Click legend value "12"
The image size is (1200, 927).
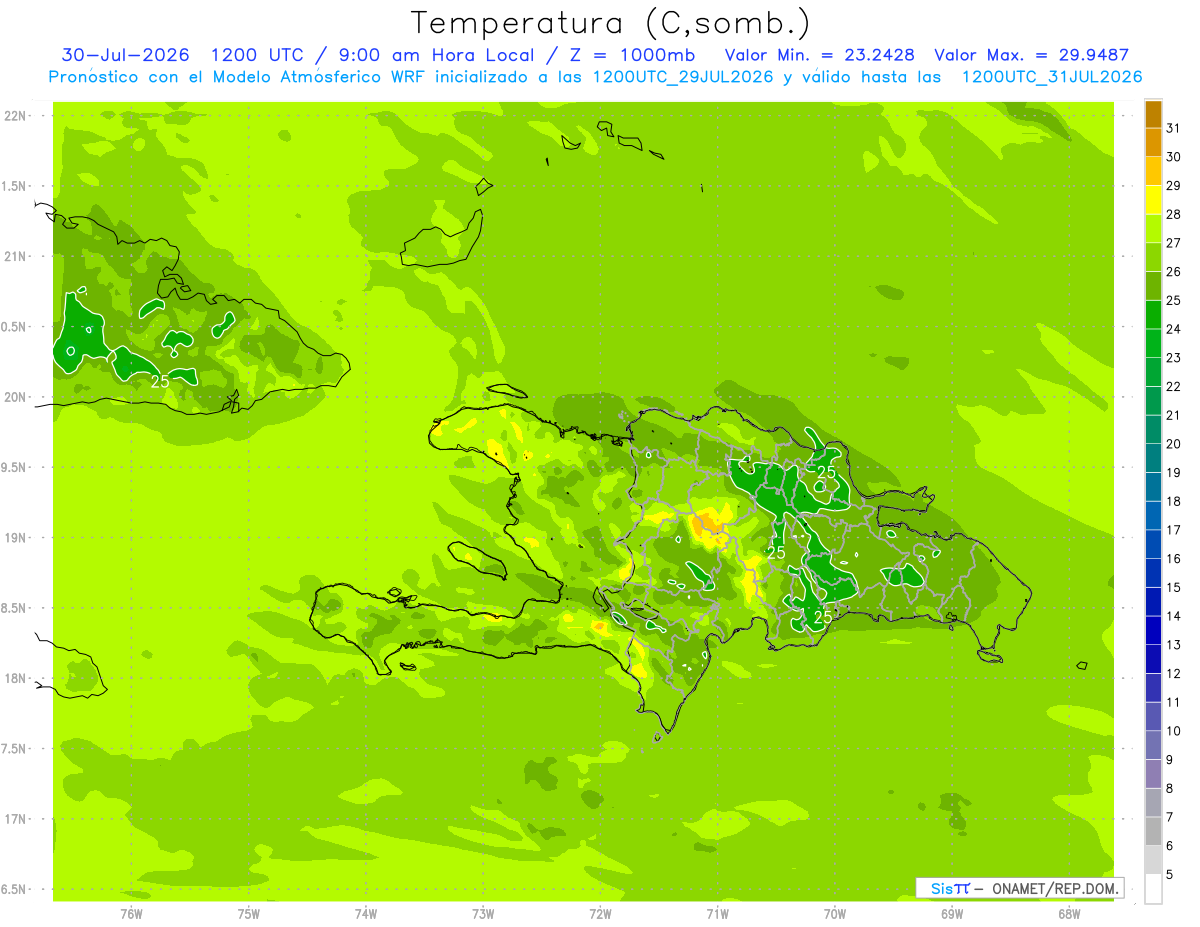pyautogui.click(x=1173, y=674)
